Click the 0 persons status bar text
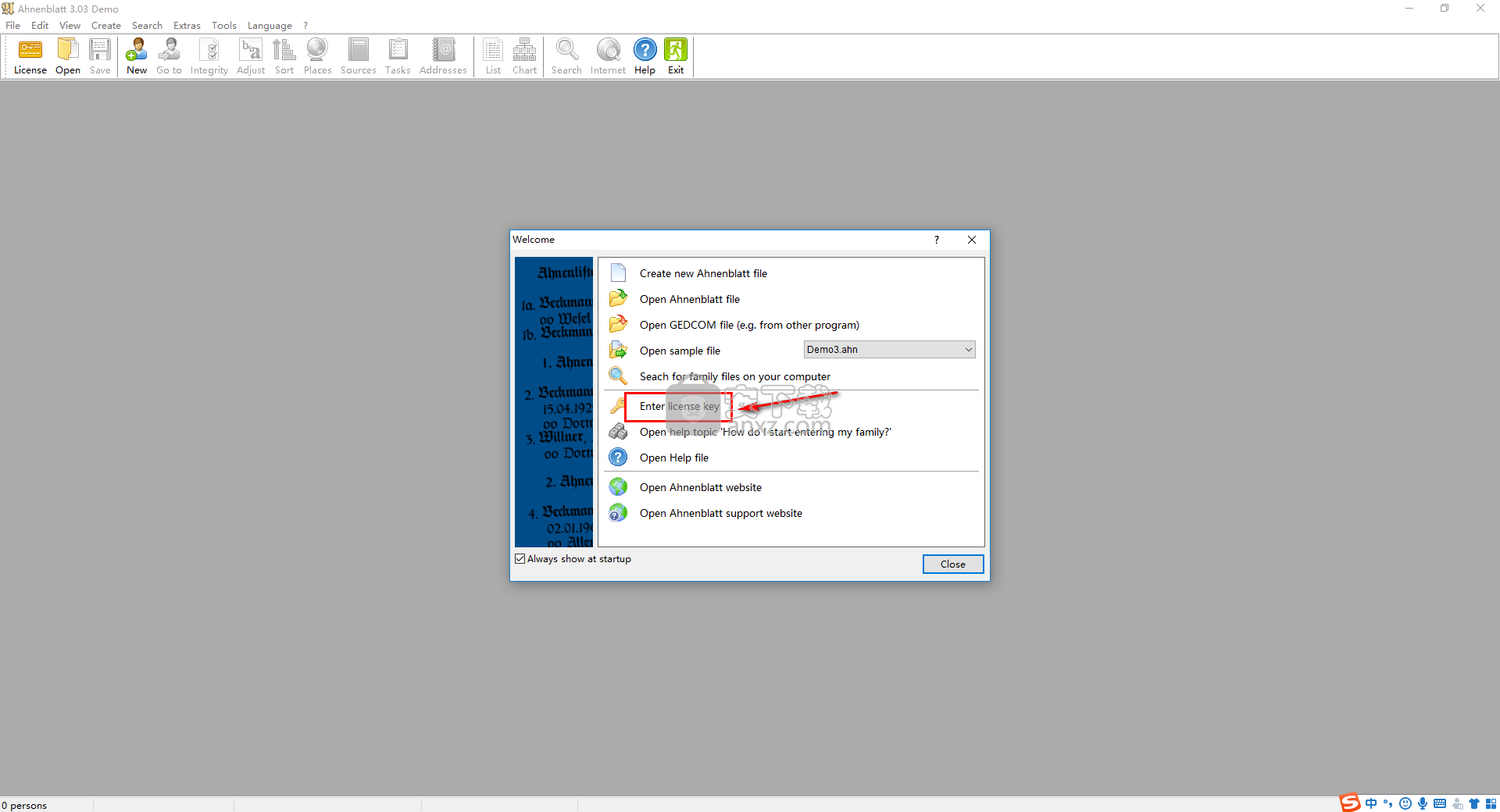This screenshot has width=1500, height=812. pos(24,805)
